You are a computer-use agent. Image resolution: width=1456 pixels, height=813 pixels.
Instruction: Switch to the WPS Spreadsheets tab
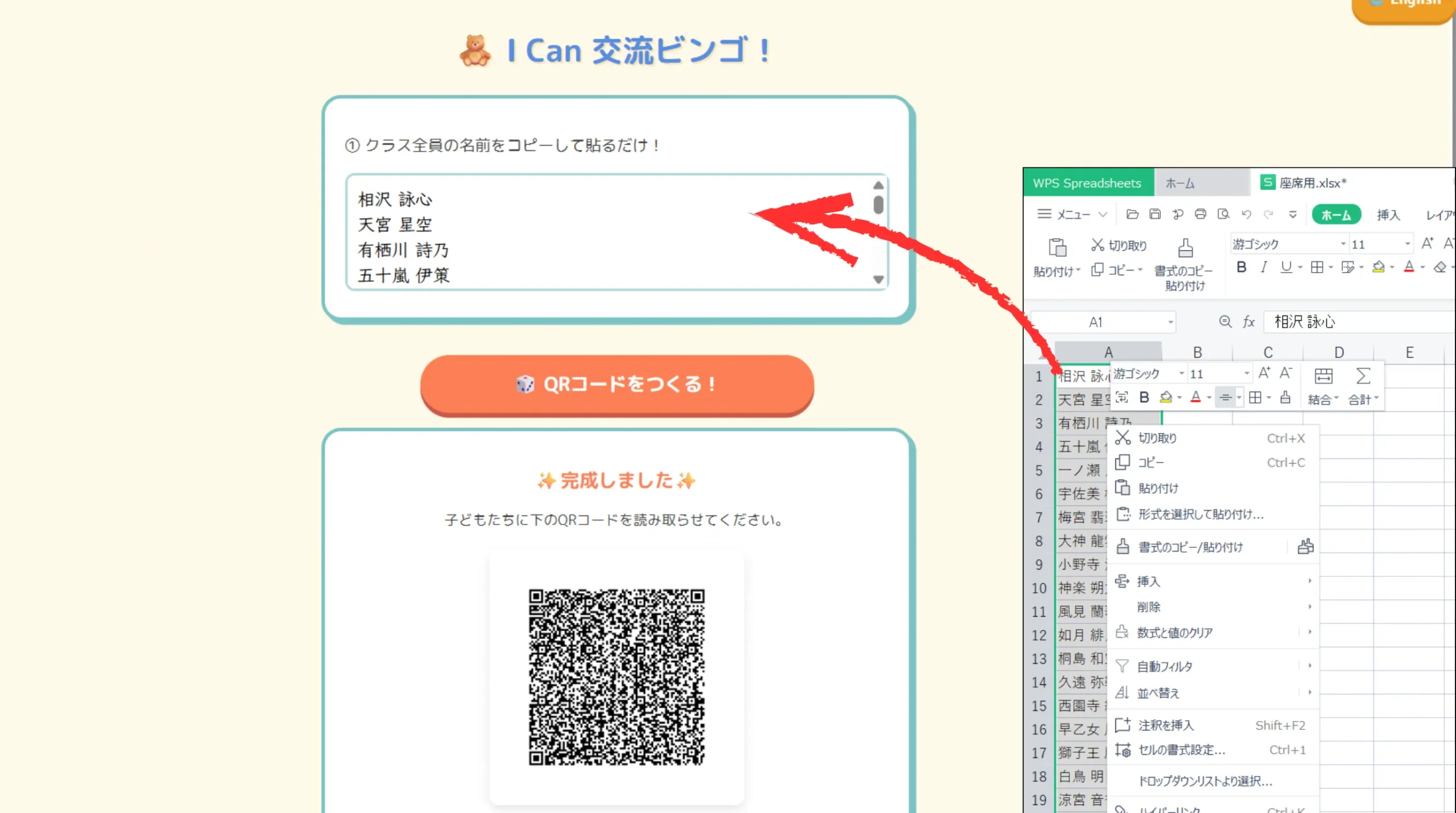1087,183
